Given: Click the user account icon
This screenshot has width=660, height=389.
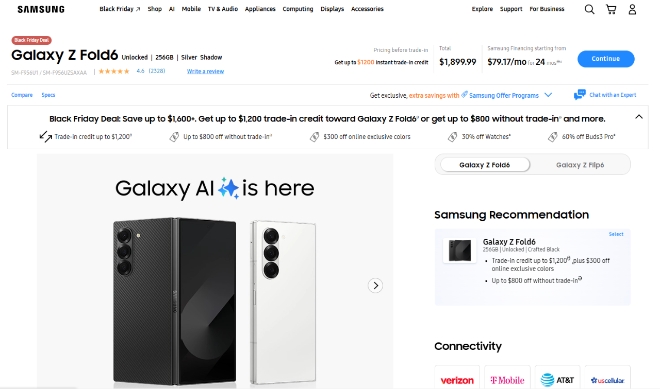Looking at the screenshot, I should pos(632,9).
